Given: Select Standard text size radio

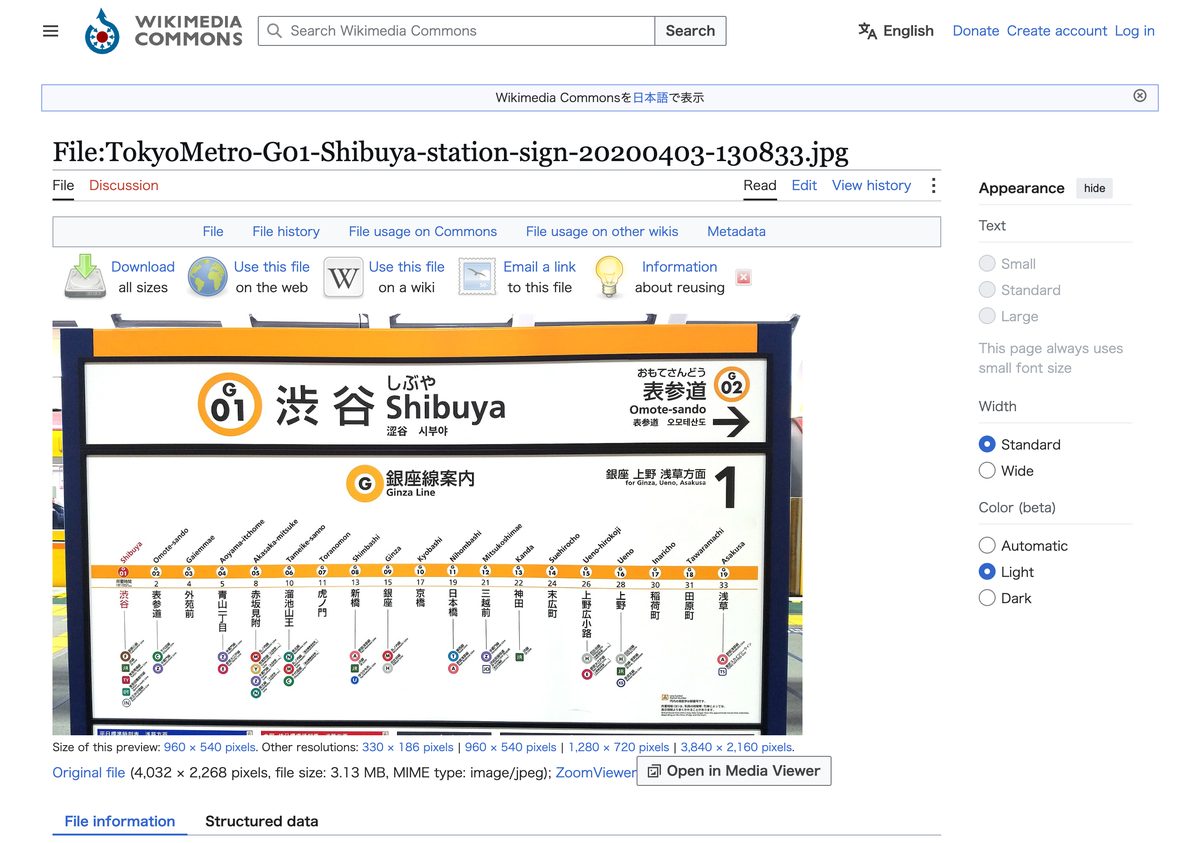Looking at the screenshot, I should (987, 289).
